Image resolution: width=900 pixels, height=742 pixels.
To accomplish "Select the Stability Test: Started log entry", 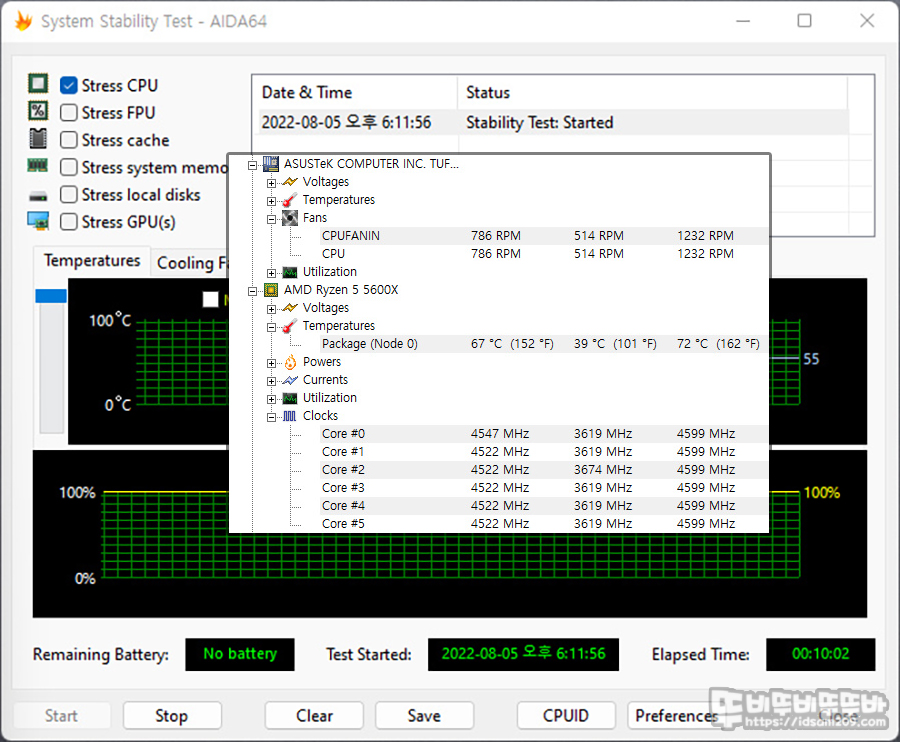I will coord(553,122).
